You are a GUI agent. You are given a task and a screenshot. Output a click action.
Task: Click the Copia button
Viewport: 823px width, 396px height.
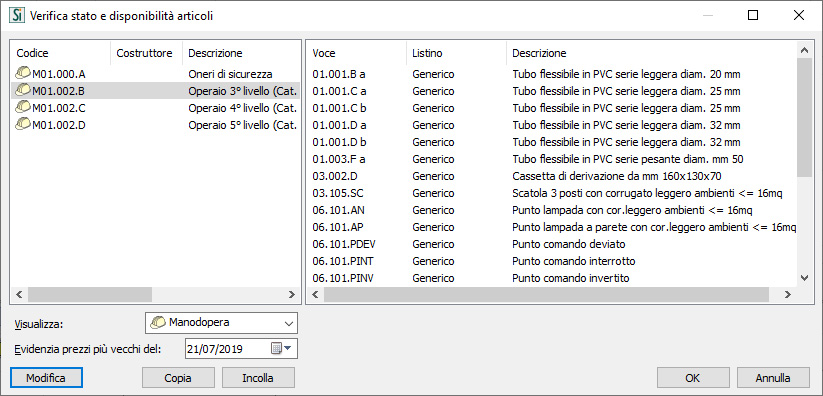pyautogui.click(x=178, y=378)
